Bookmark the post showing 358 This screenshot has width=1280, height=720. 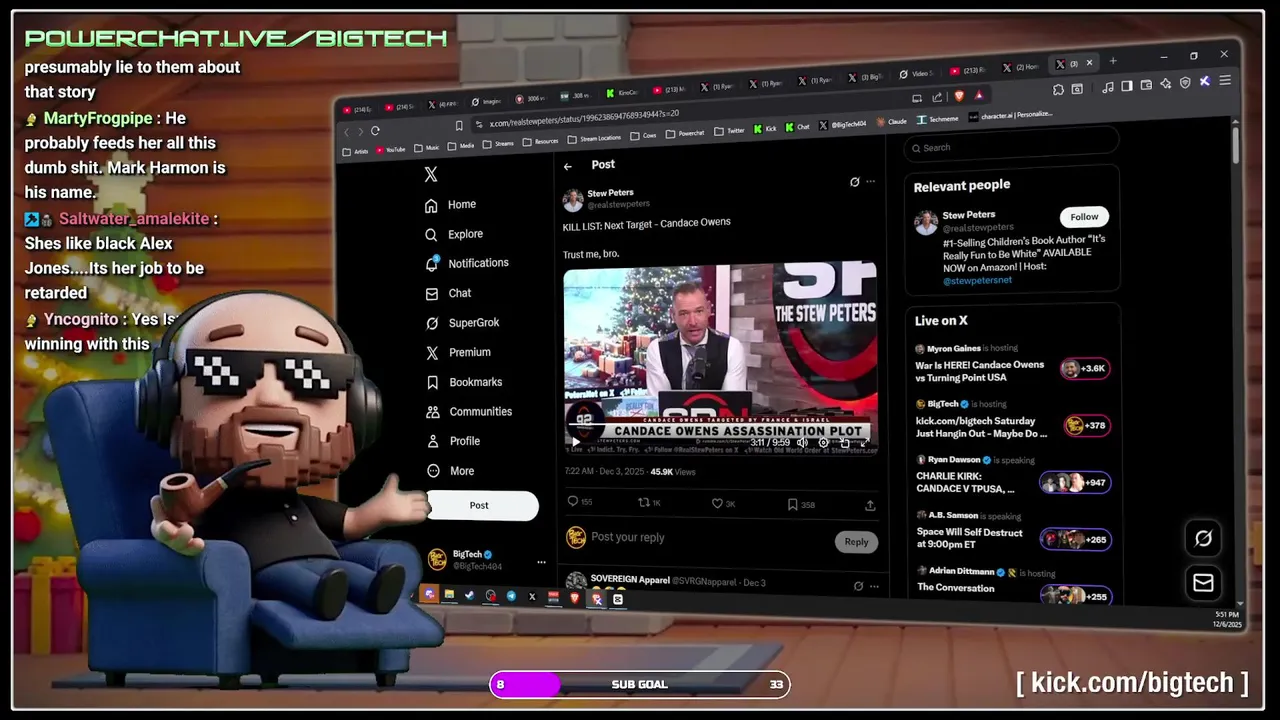click(801, 505)
